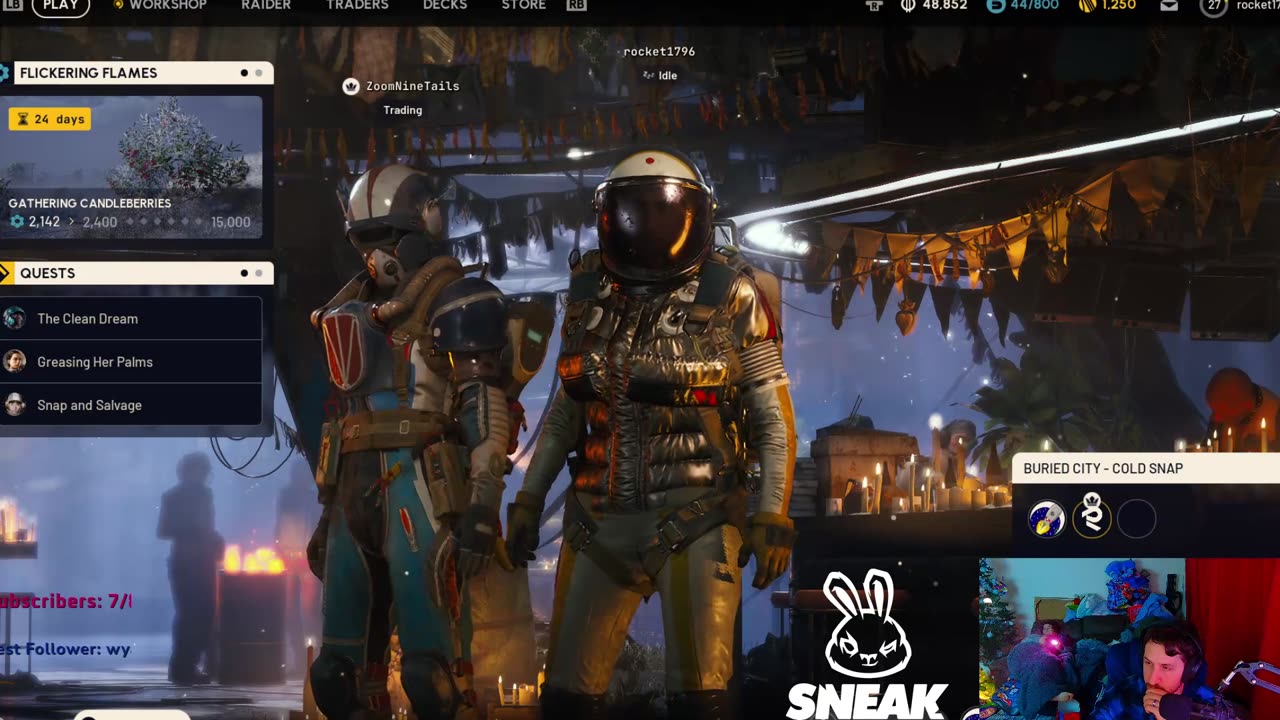Click Greasing Her Palms quest giver portrait

click(x=14, y=361)
